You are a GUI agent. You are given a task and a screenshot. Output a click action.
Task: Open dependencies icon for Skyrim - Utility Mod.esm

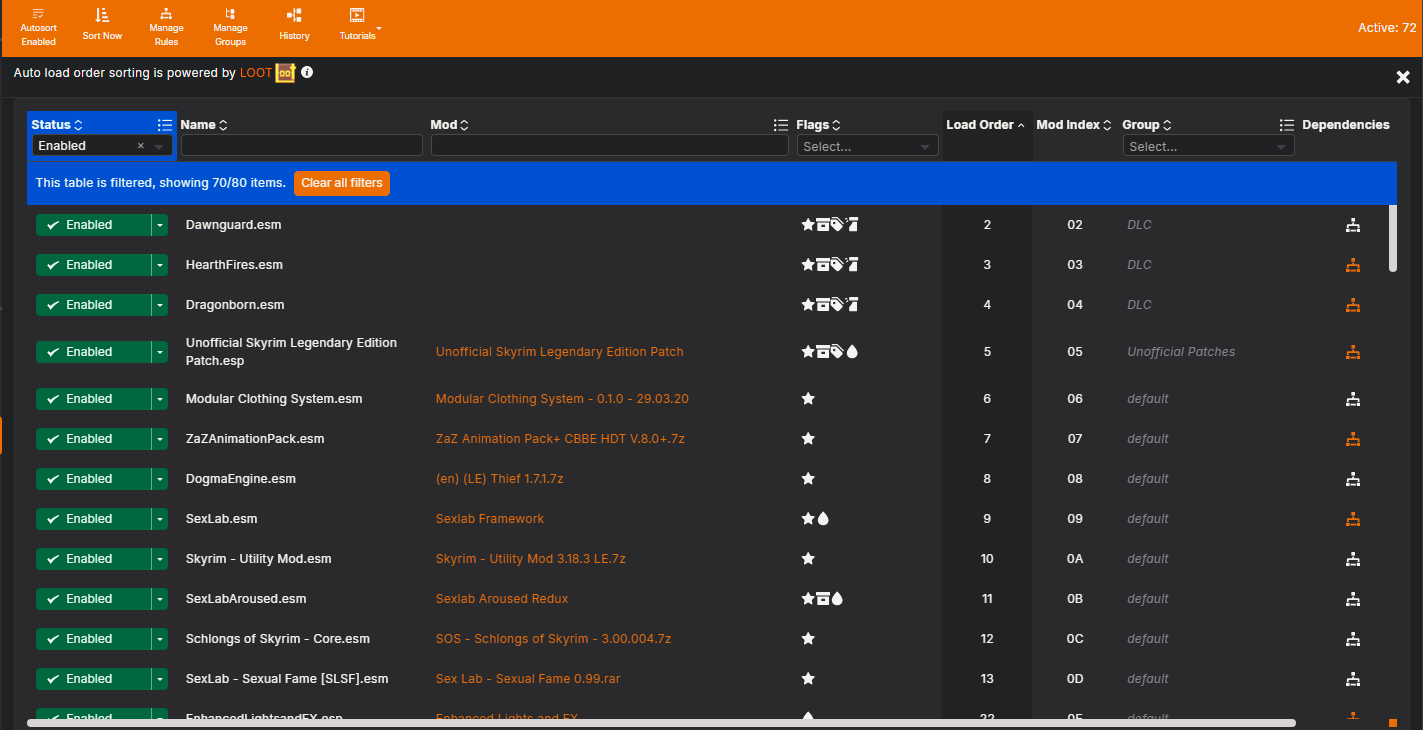[x=1353, y=559]
